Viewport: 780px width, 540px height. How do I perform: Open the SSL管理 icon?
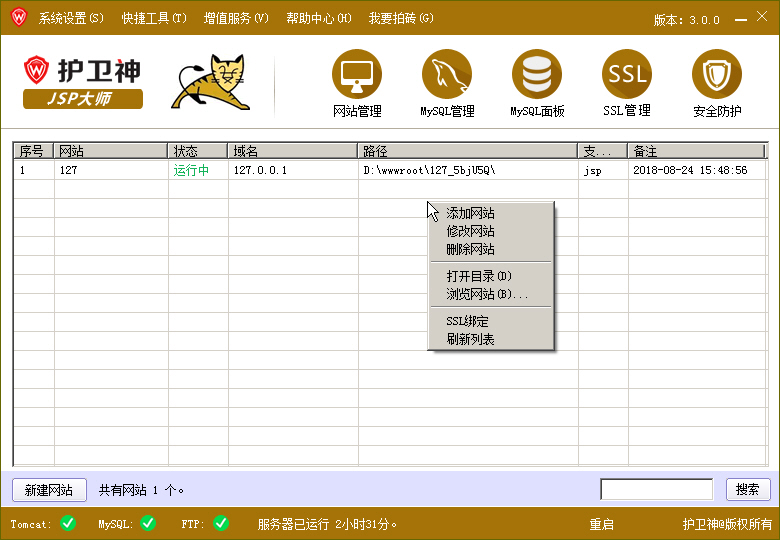[x=627, y=74]
